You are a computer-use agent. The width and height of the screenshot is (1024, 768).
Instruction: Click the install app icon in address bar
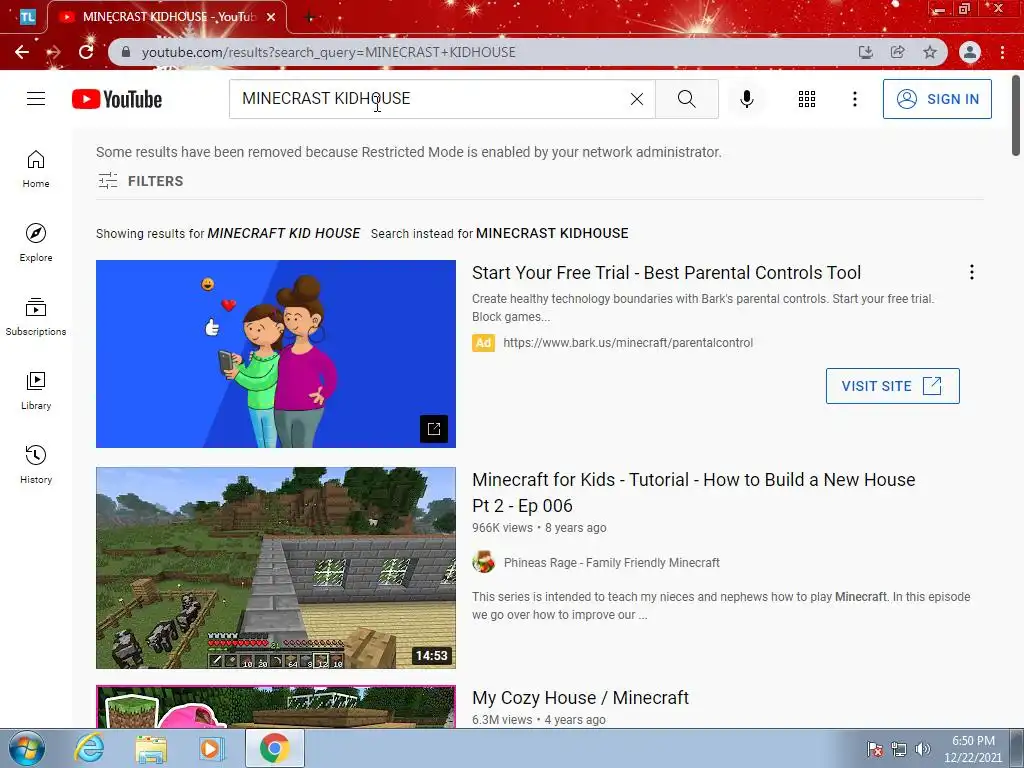865,52
